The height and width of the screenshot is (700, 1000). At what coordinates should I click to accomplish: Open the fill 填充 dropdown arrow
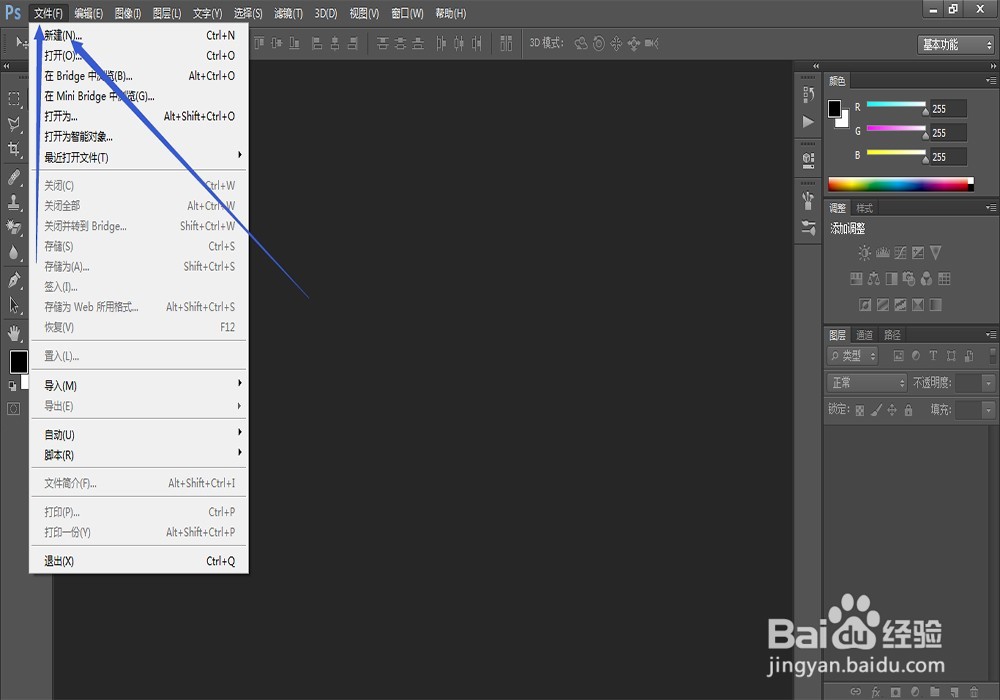989,410
